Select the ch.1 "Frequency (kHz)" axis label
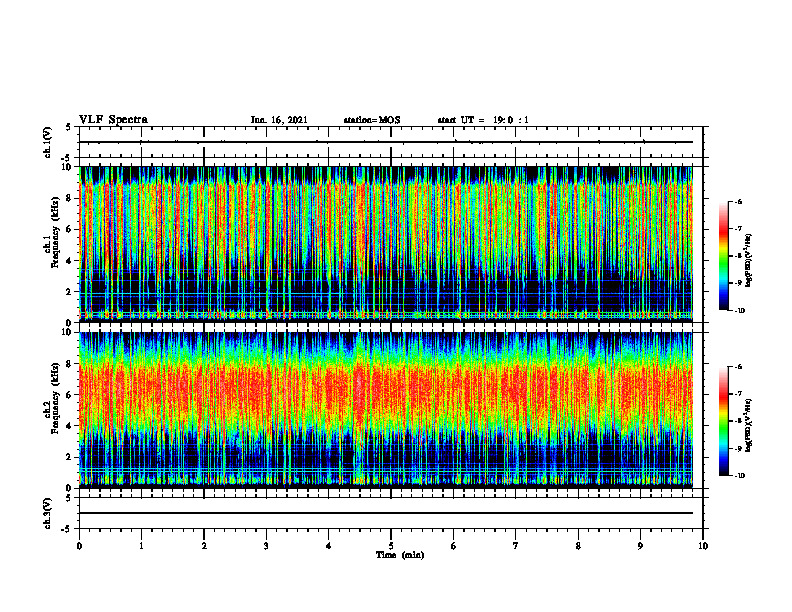This screenshot has height=612, width=792. [x=56, y=233]
